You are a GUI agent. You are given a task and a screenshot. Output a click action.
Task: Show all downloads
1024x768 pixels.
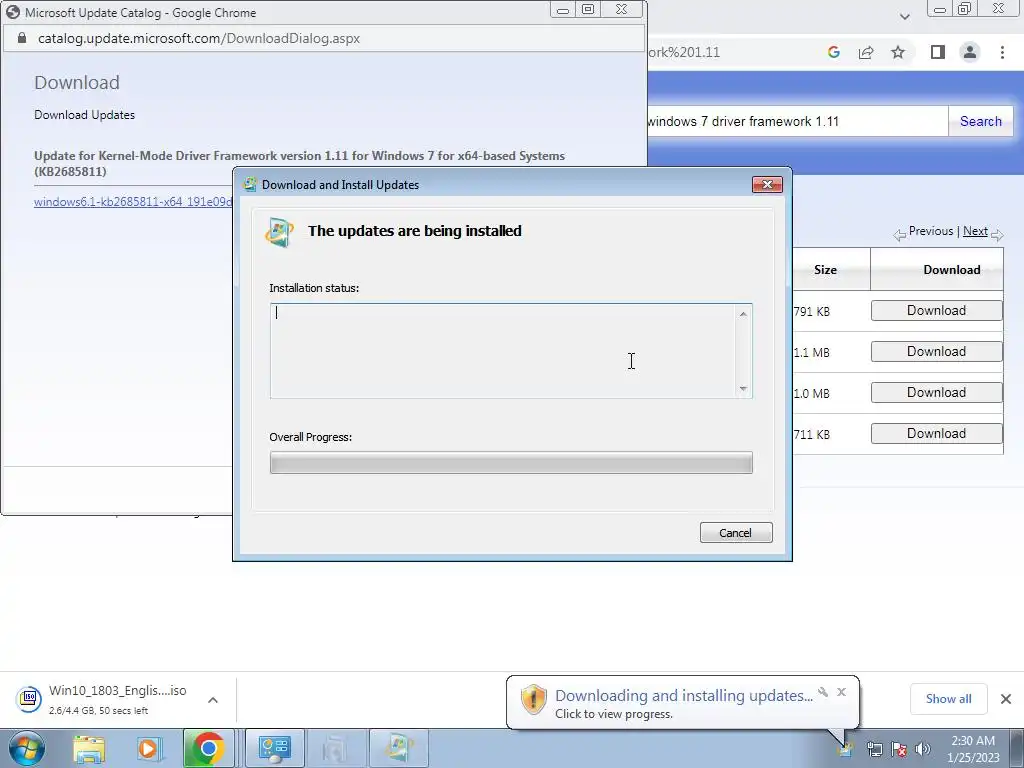click(948, 699)
